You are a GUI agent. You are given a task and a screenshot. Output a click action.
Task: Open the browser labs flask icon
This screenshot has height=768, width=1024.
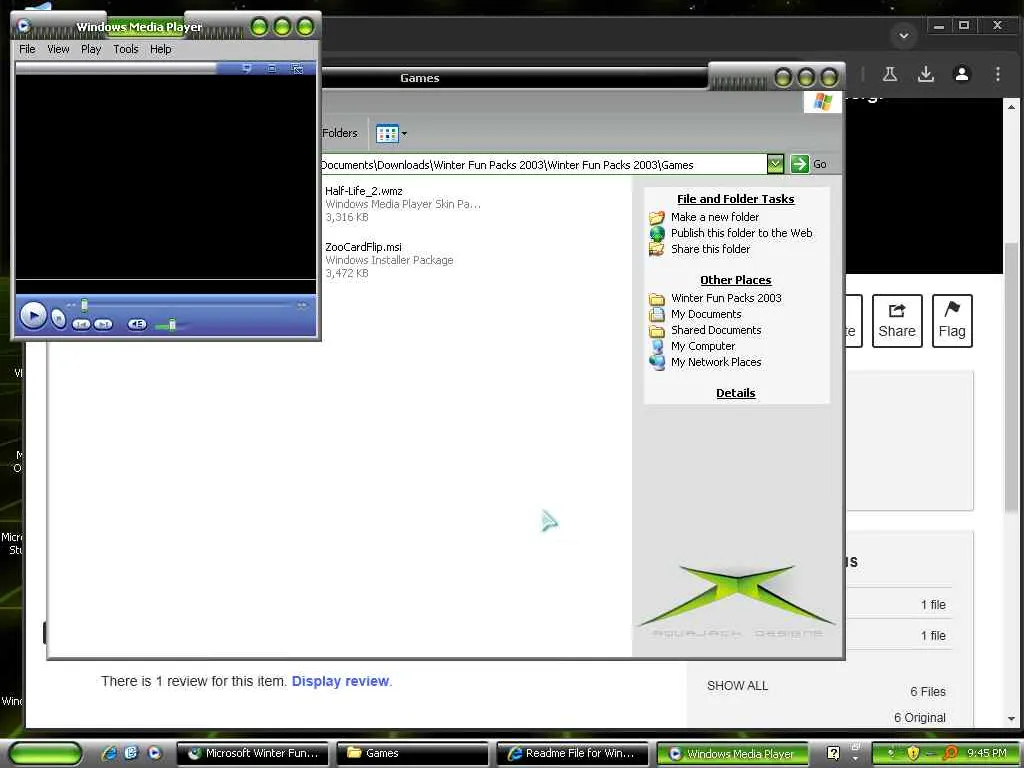tap(889, 74)
